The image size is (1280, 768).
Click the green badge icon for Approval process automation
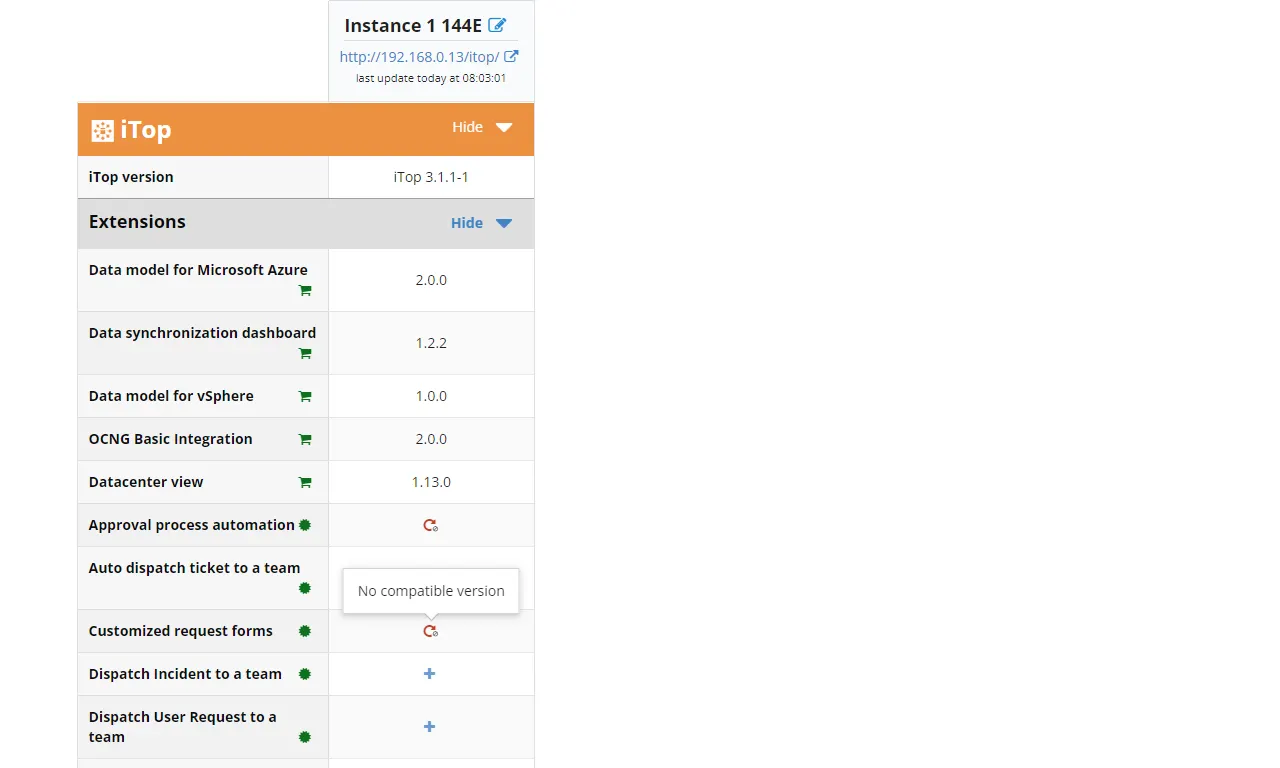click(x=305, y=525)
